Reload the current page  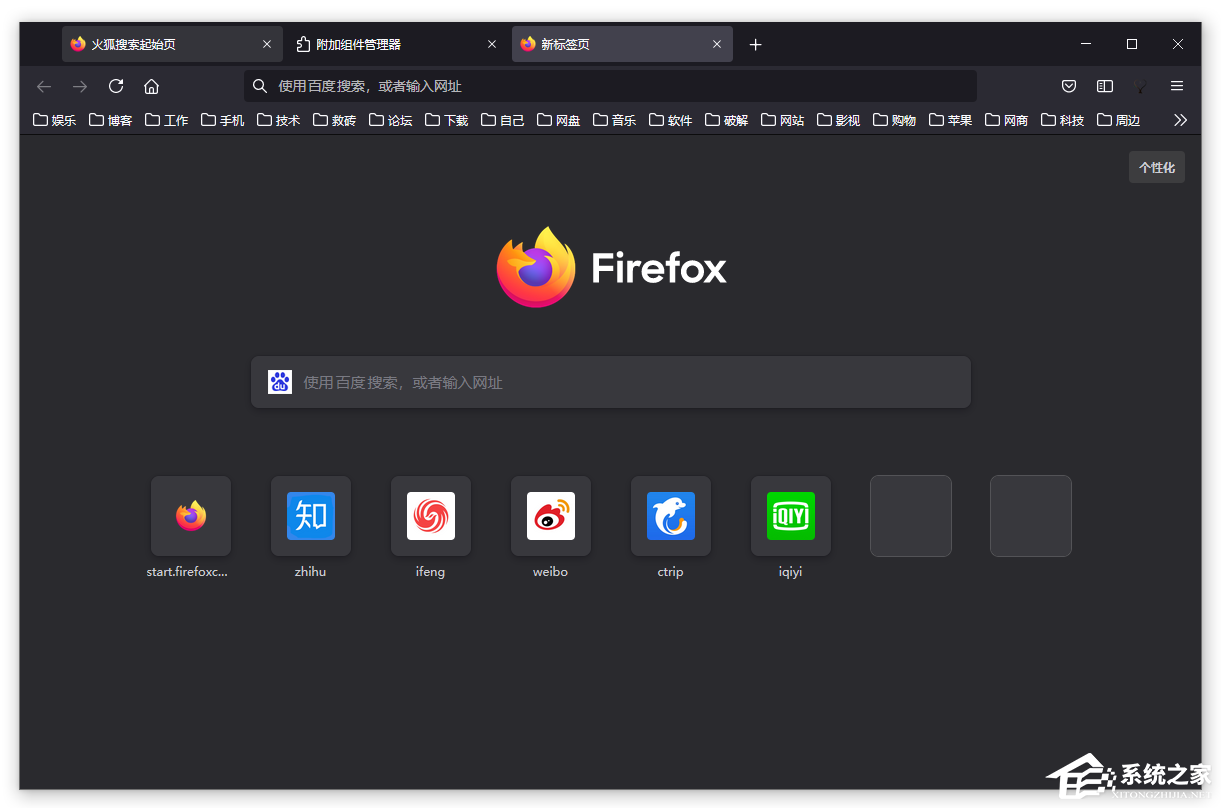pos(115,86)
